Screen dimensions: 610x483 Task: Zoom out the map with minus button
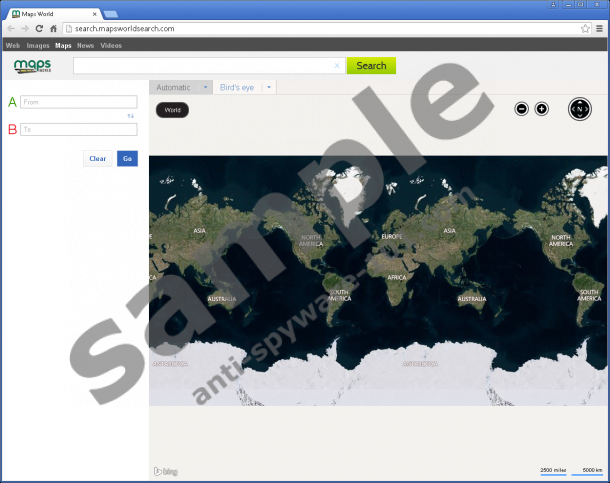[521, 109]
